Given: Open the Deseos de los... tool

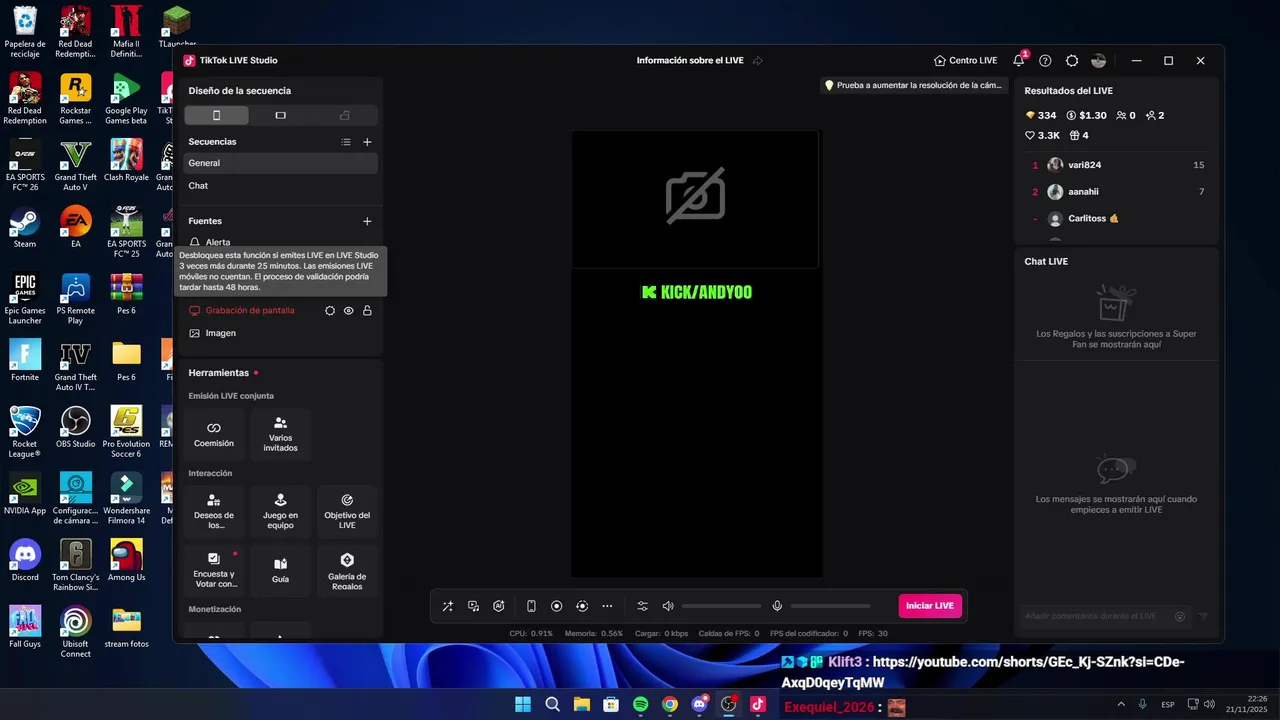Looking at the screenshot, I should [214, 510].
